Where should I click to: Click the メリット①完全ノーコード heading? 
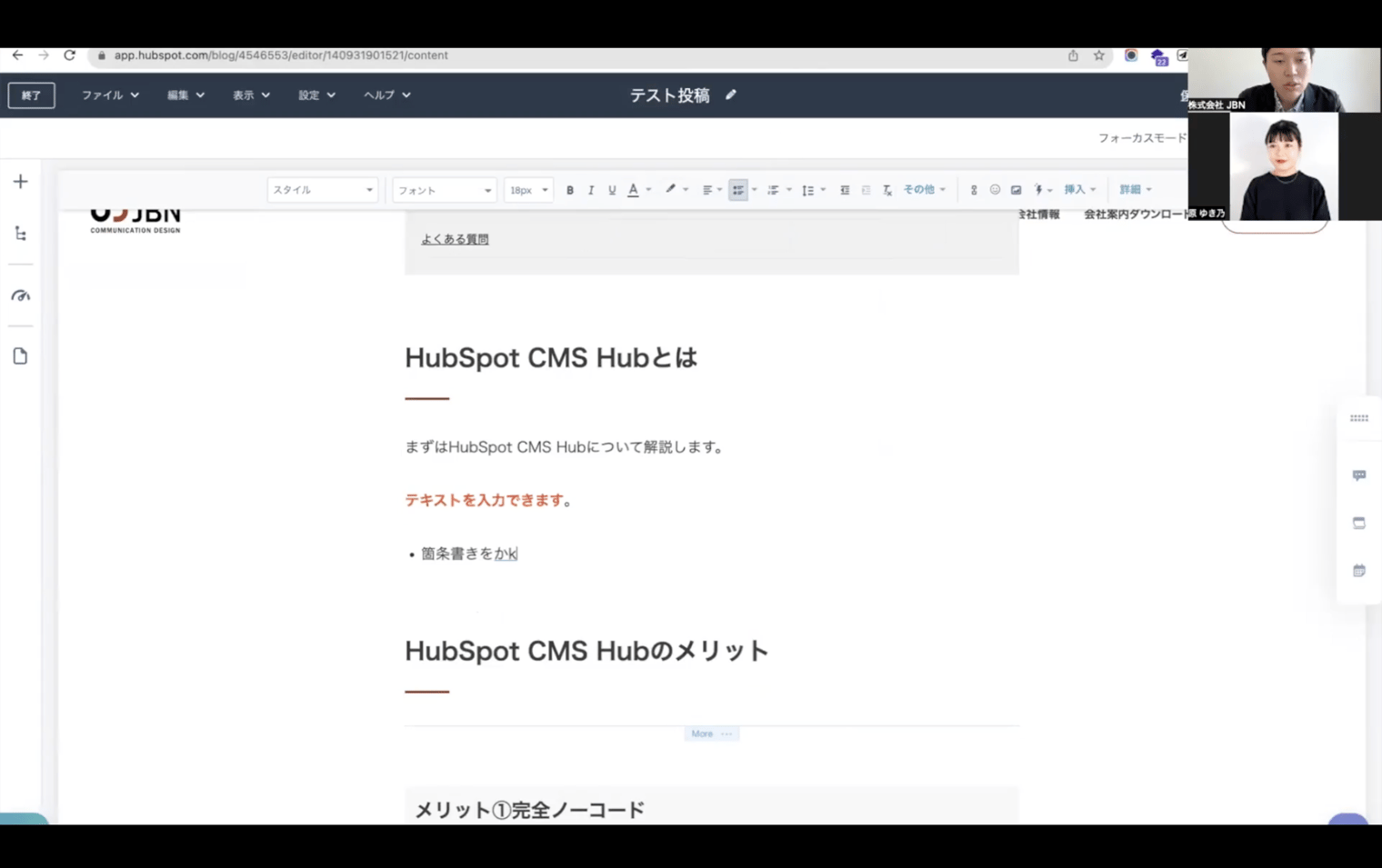[529, 810]
